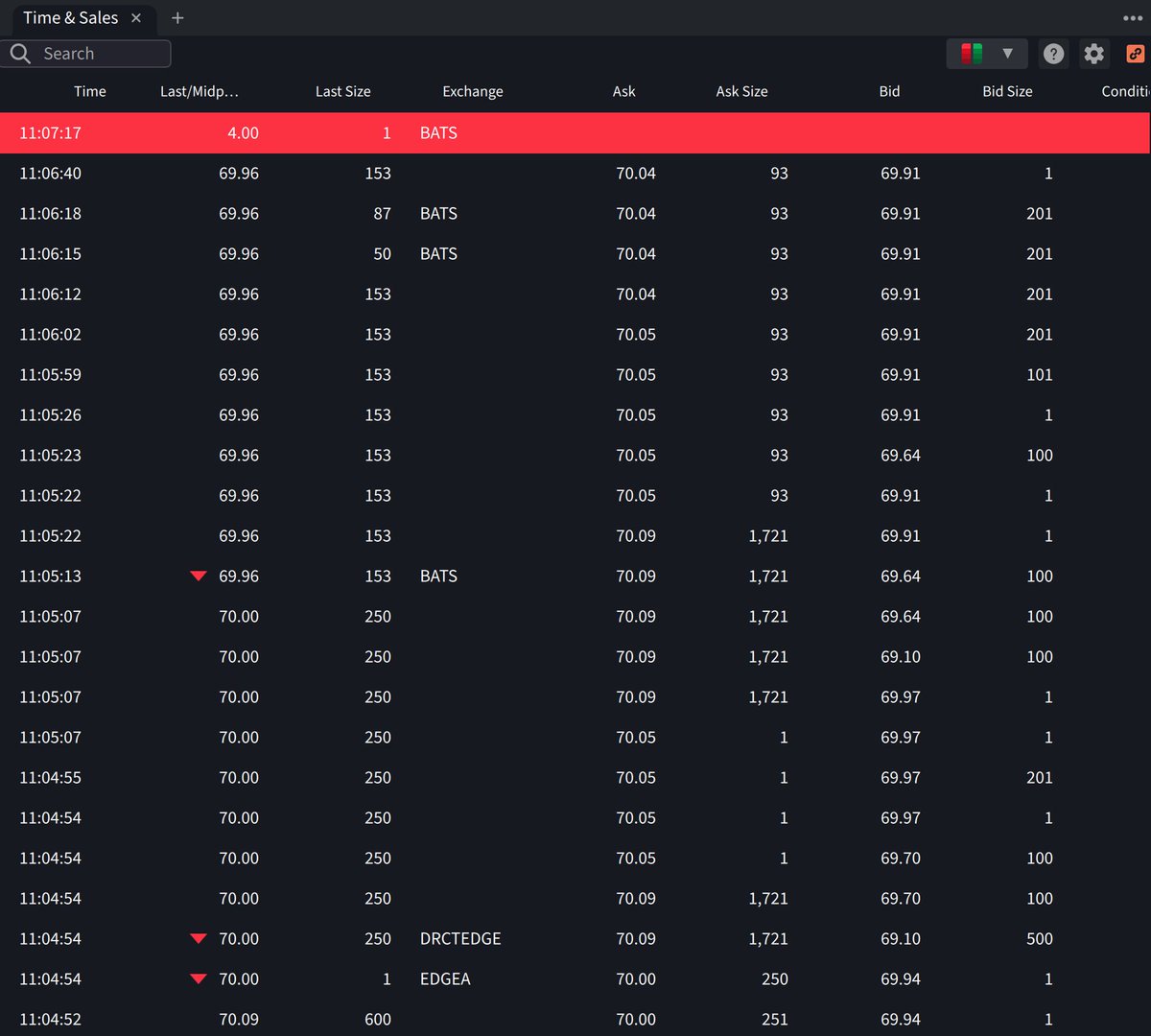This screenshot has height=1036, width=1151.
Task: Sort by the Bid column header
Action: (889, 91)
